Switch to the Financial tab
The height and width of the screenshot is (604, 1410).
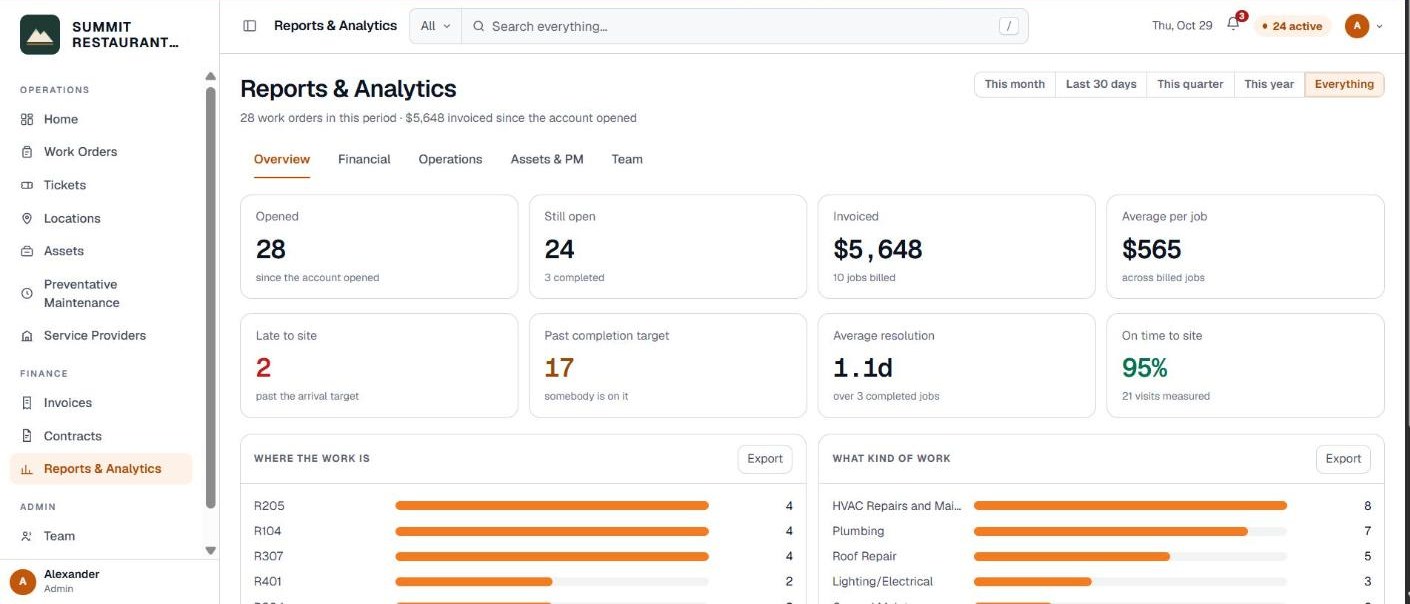point(364,159)
